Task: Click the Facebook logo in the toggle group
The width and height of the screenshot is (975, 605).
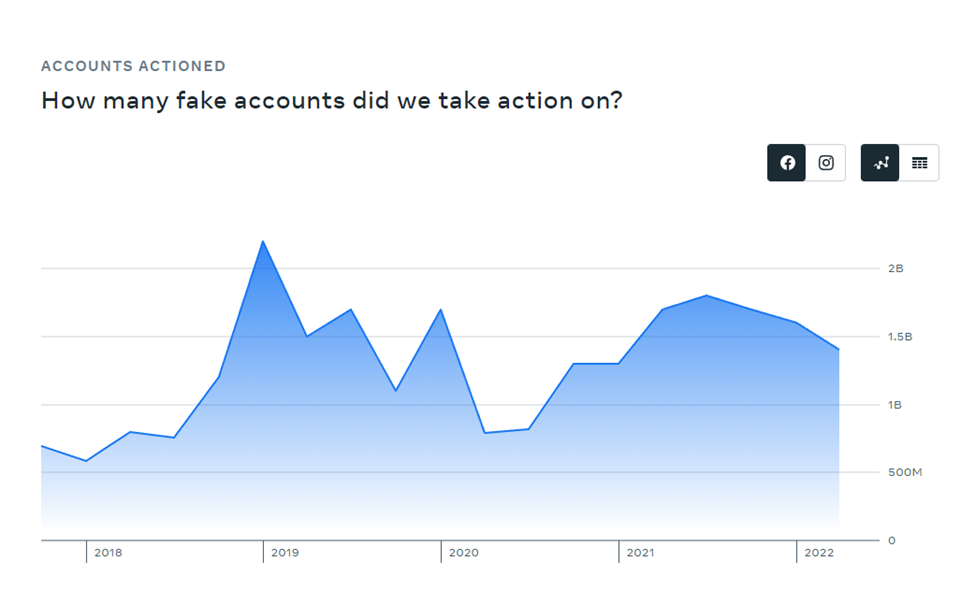Action: click(786, 162)
